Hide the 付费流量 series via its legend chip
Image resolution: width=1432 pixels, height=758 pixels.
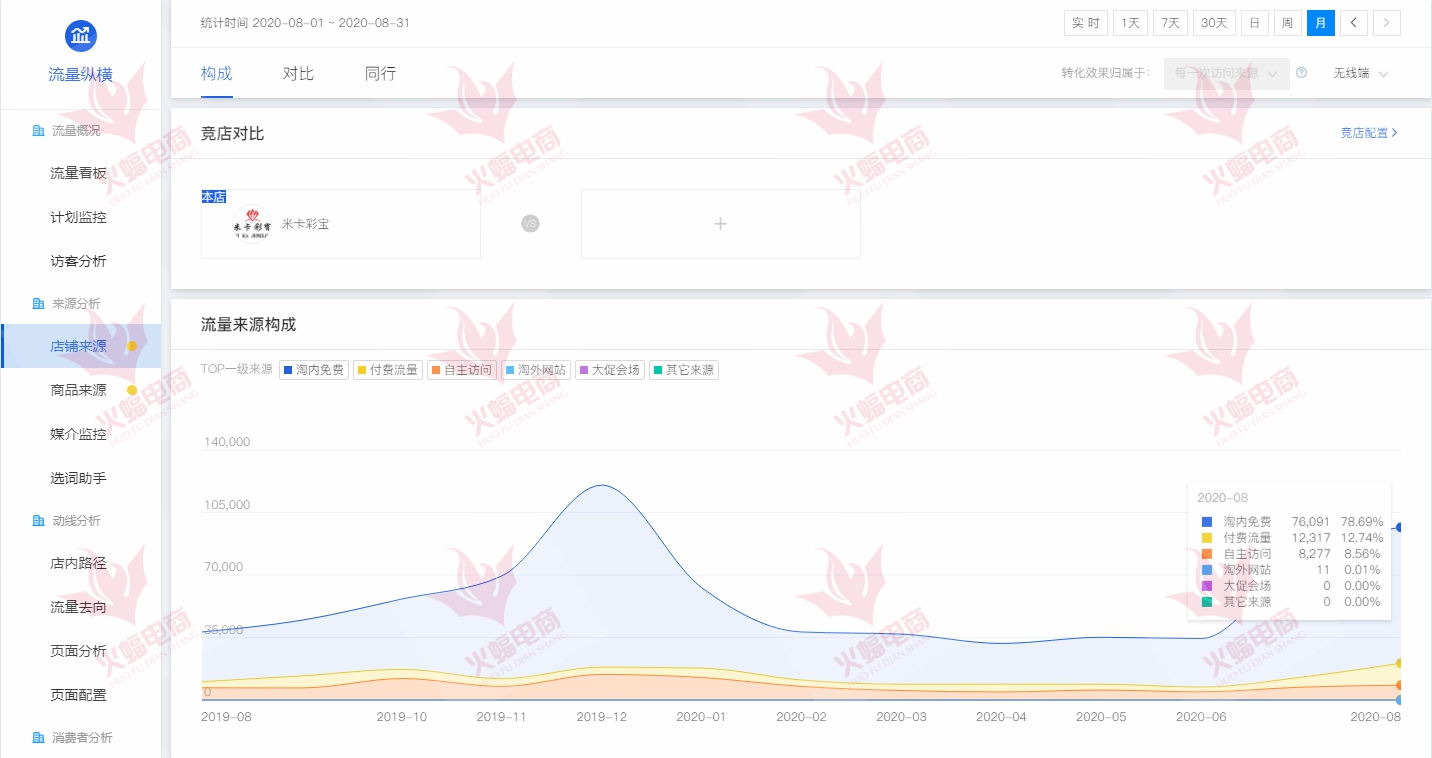click(x=387, y=369)
